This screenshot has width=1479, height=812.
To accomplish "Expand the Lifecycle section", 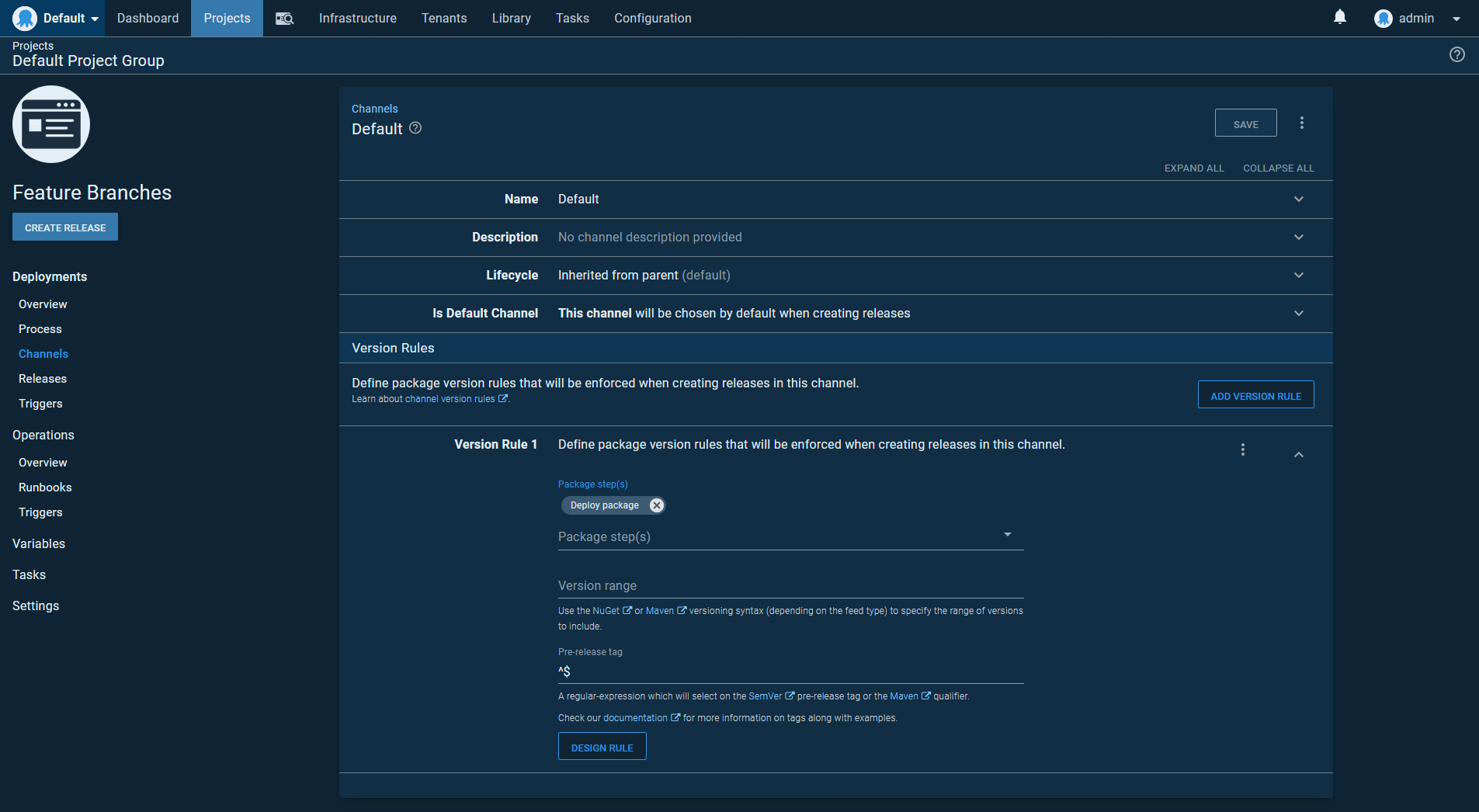I will tap(1298, 276).
